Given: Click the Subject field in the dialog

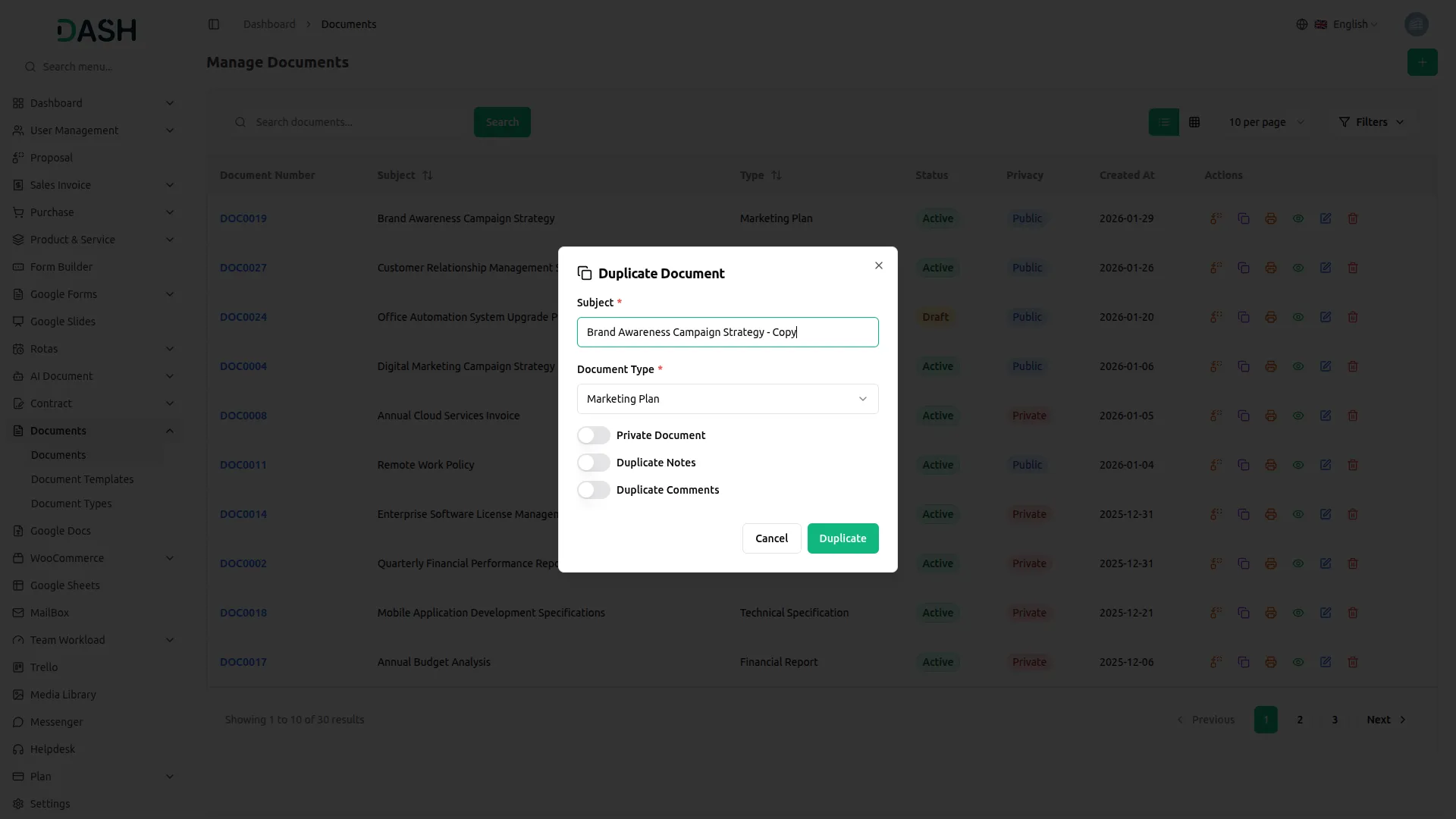Looking at the screenshot, I should pyautogui.click(x=727, y=332).
